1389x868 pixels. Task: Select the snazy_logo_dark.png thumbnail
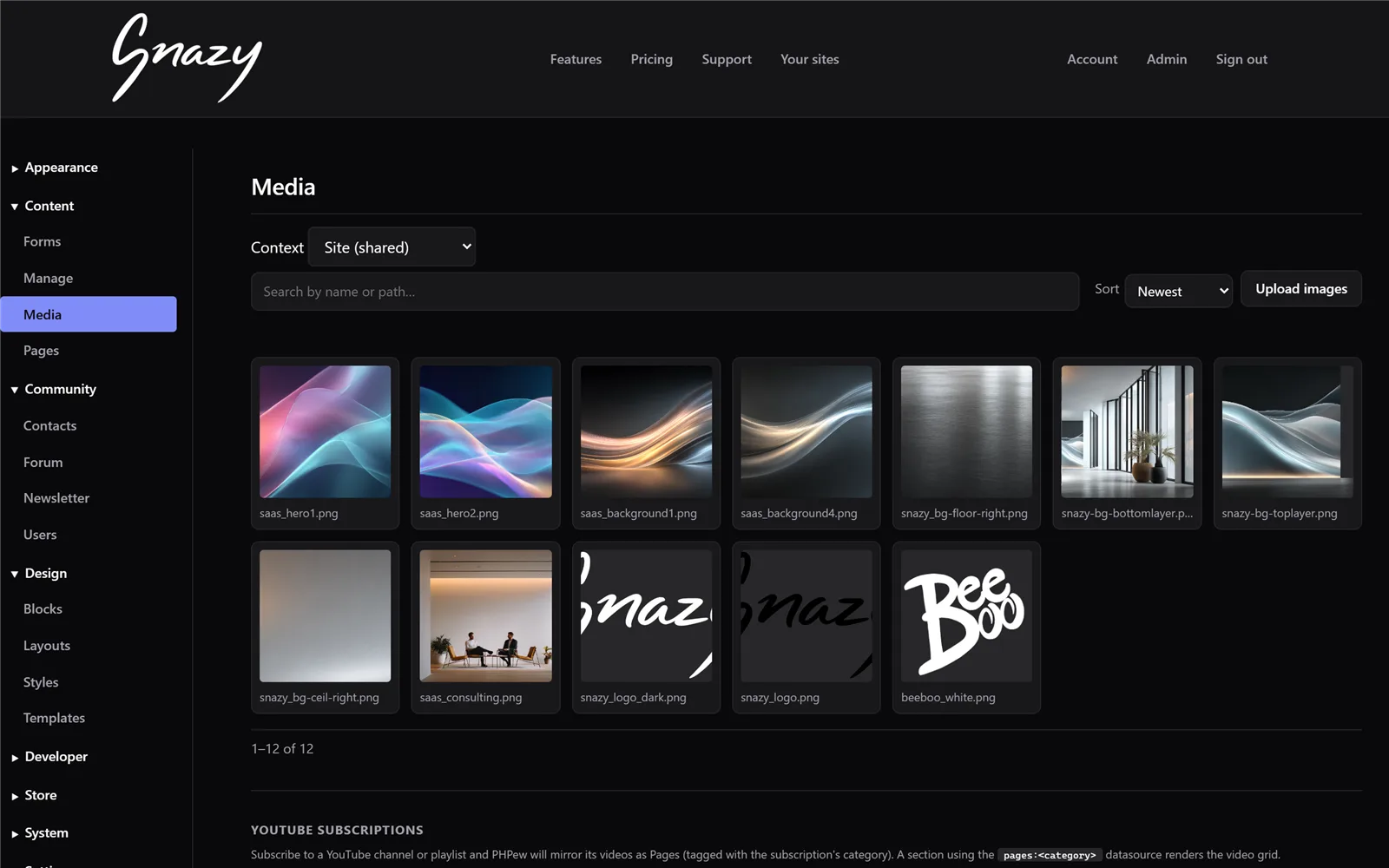click(646, 615)
